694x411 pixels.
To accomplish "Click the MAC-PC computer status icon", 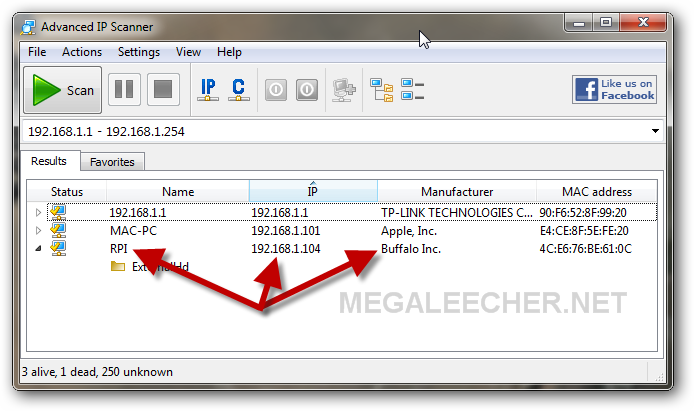I will tap(58, 230).
